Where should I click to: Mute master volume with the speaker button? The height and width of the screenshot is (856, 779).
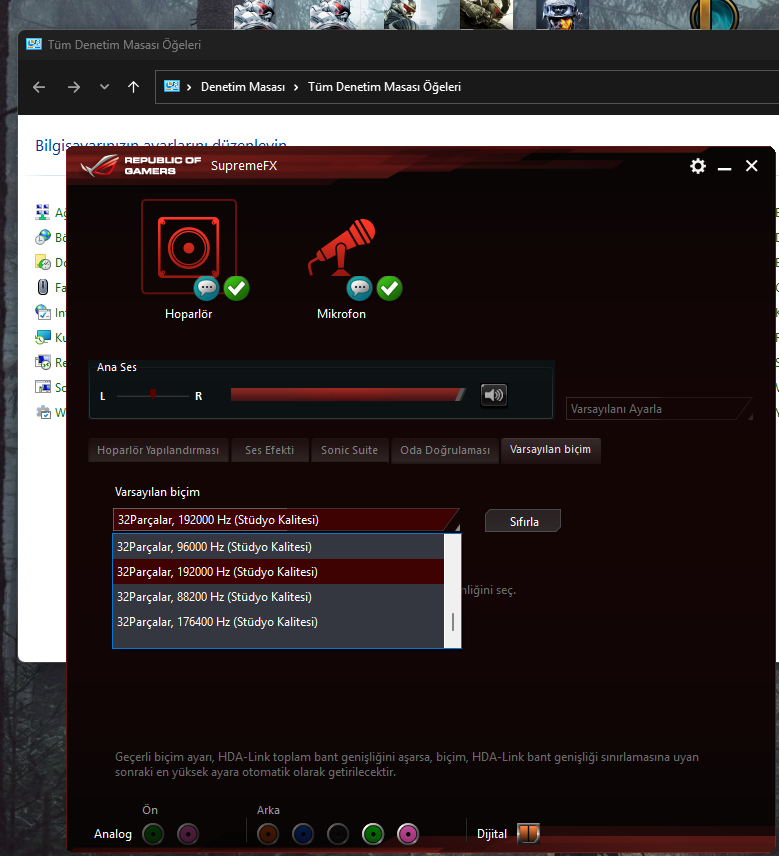tap(493, 395)
